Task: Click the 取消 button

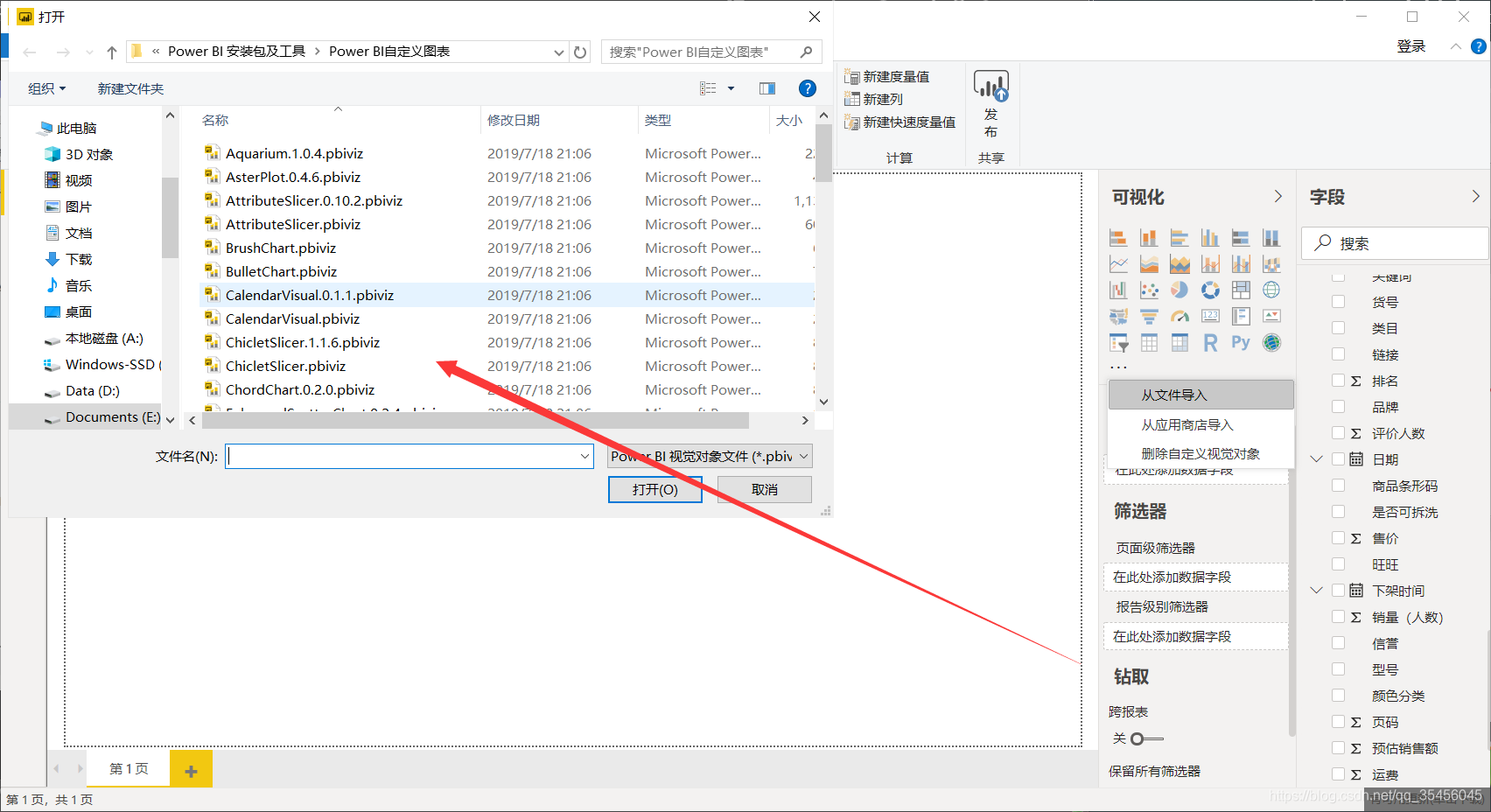Action: point(765,489)
